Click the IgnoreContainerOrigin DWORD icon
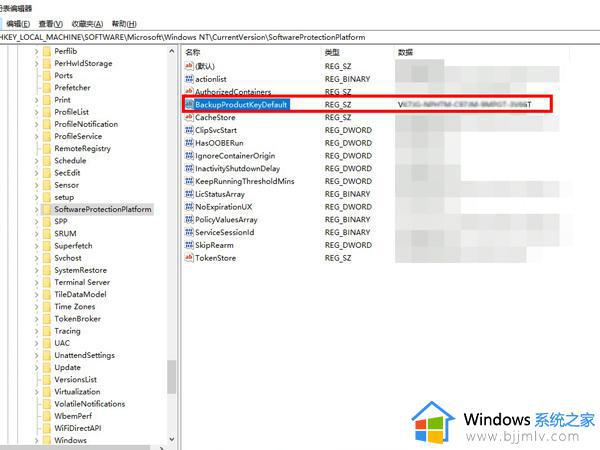Viewport: 600px width, 450px height. point(189,156)
